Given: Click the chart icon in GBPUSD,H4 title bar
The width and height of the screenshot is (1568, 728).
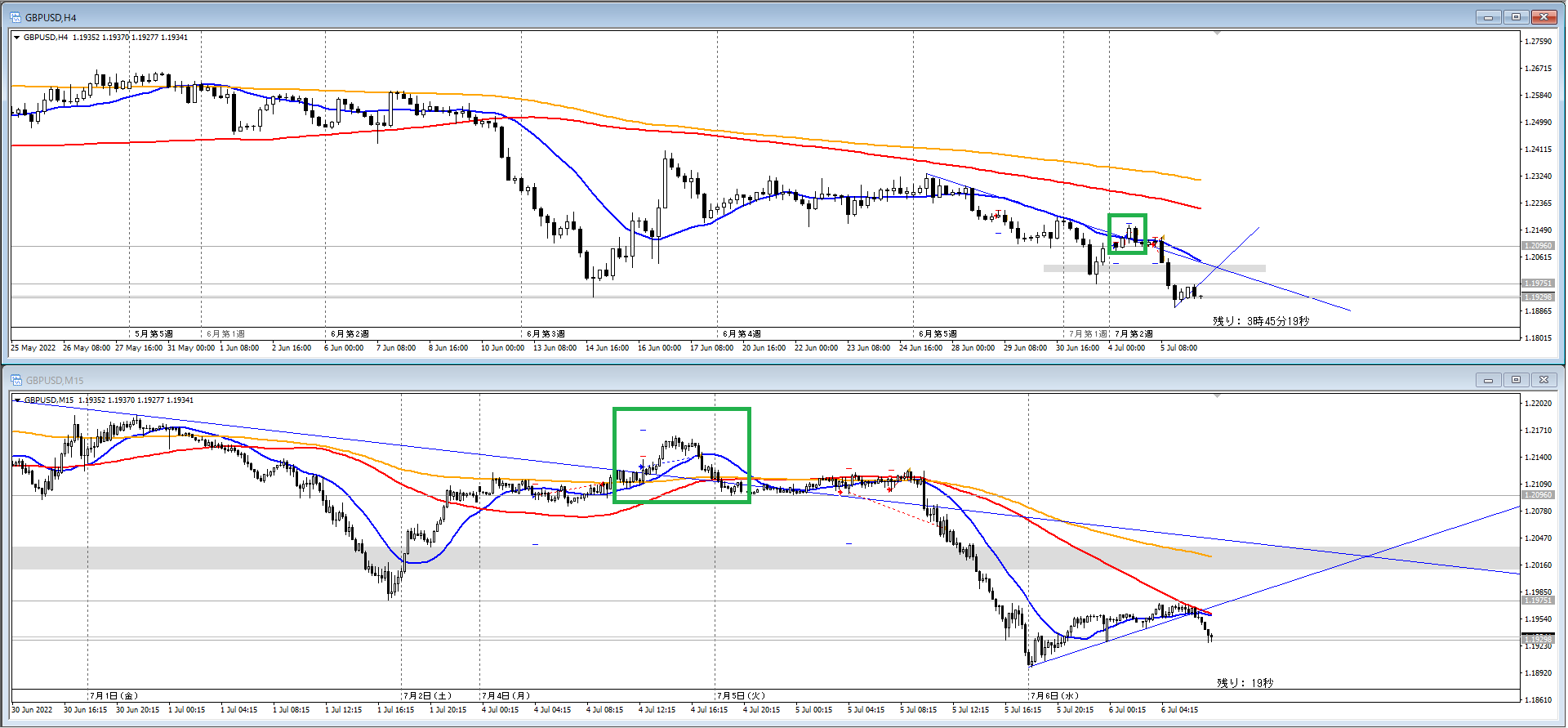Looking at the screenshot, I should tap(16, 17).
